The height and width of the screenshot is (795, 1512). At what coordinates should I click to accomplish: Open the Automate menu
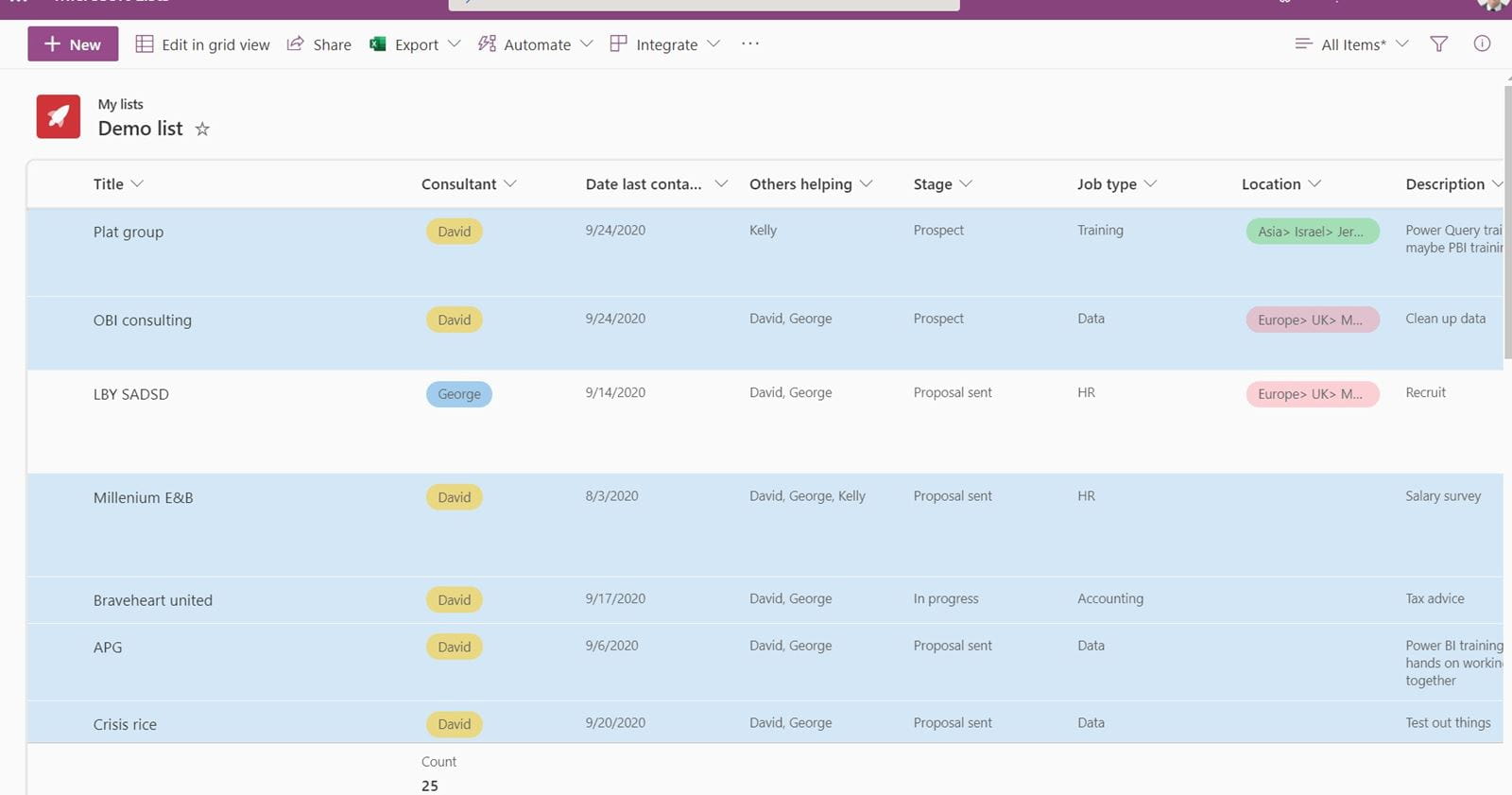(535, 44)
